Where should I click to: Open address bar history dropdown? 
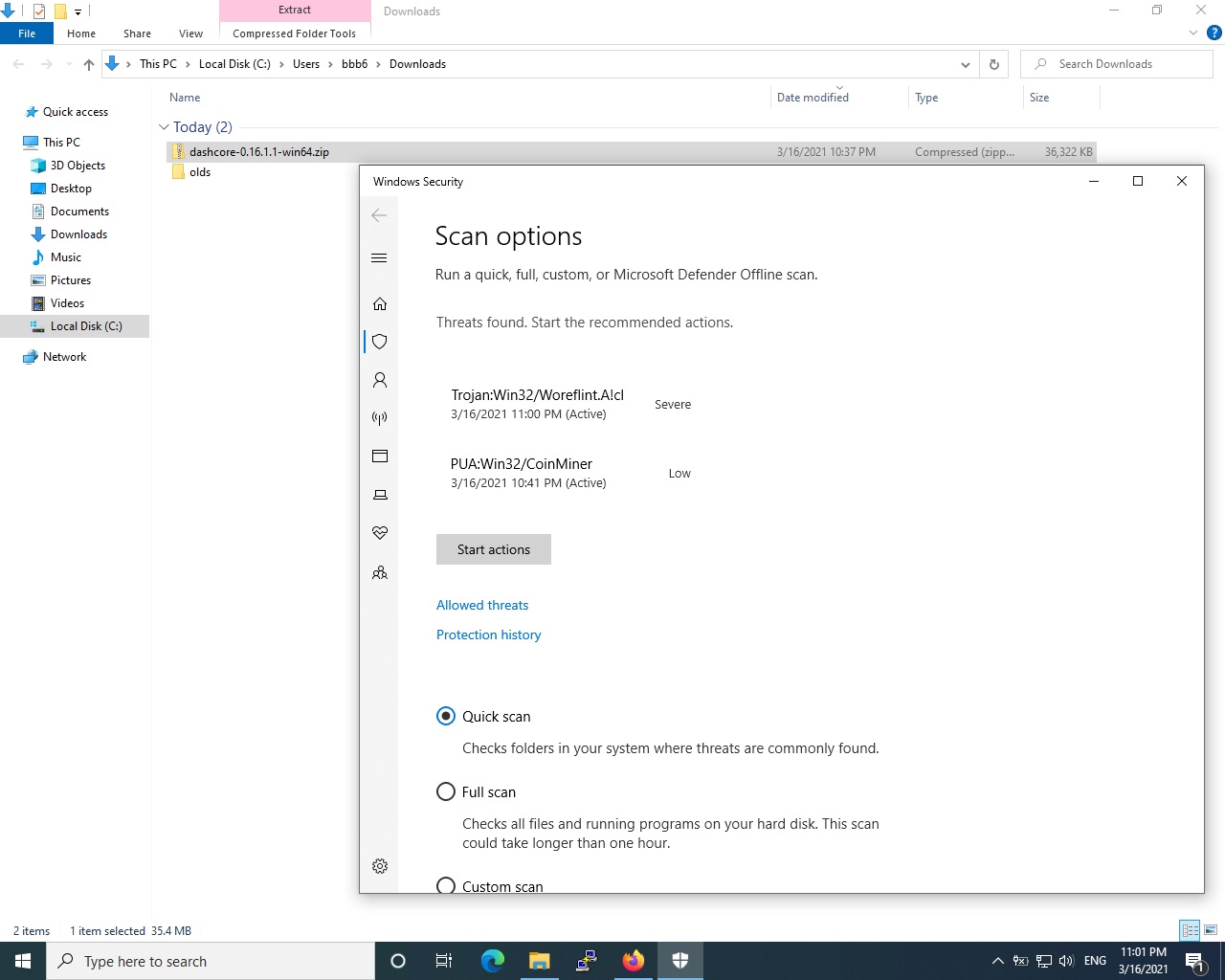pos(965,64)
